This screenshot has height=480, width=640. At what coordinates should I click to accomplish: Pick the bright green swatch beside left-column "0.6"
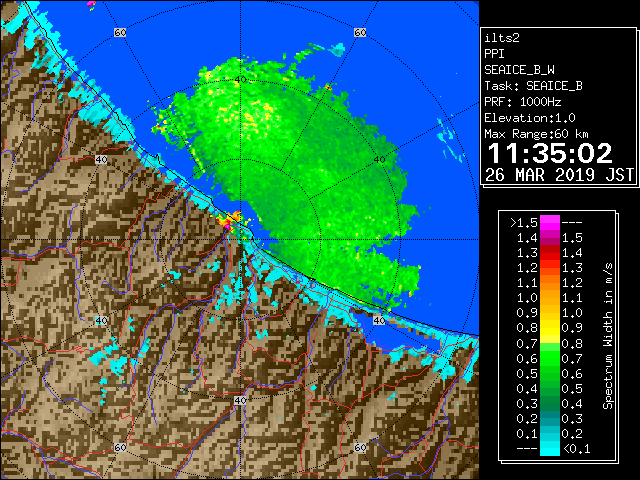(x=550, y=358)
